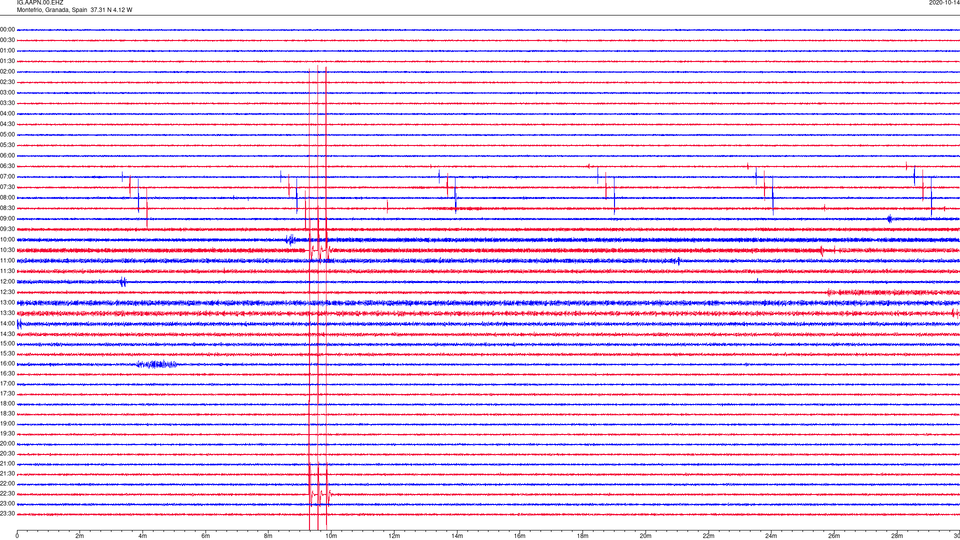Choose the 22m axis tick label
This screenshot has height=540, width=960.
coord(708,536)
